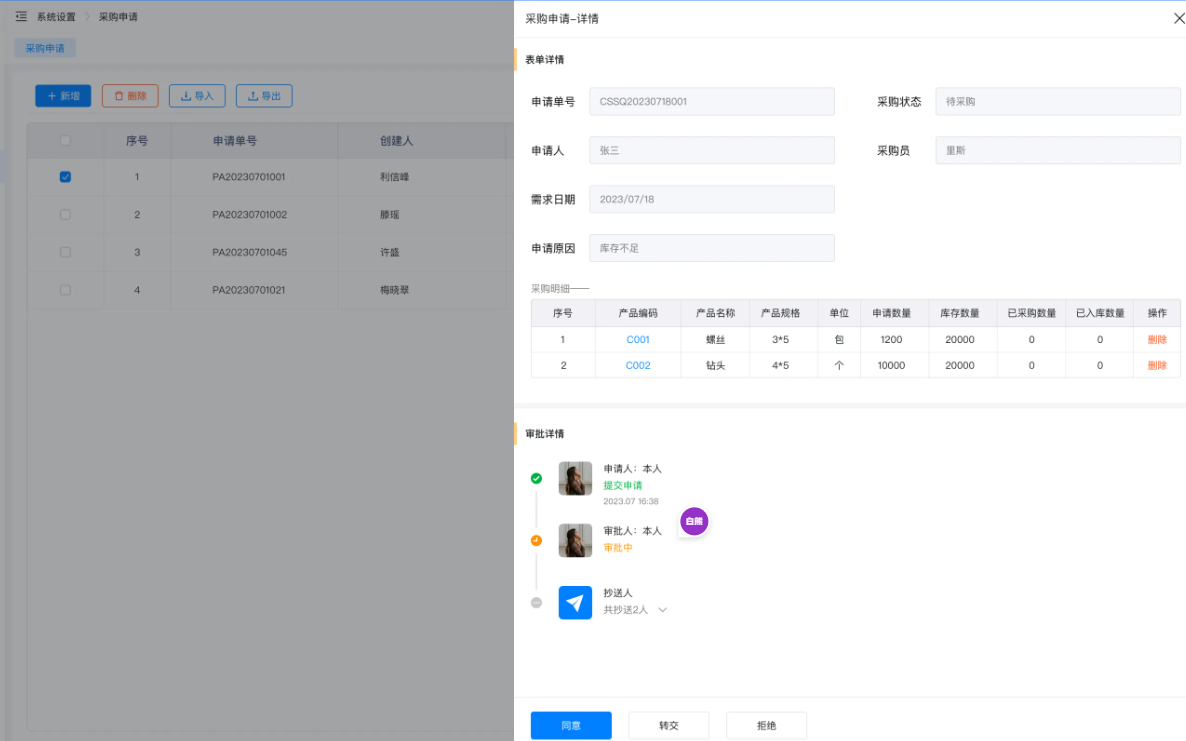Click 采购申请 in the breadcrumb

click(118, 17)
